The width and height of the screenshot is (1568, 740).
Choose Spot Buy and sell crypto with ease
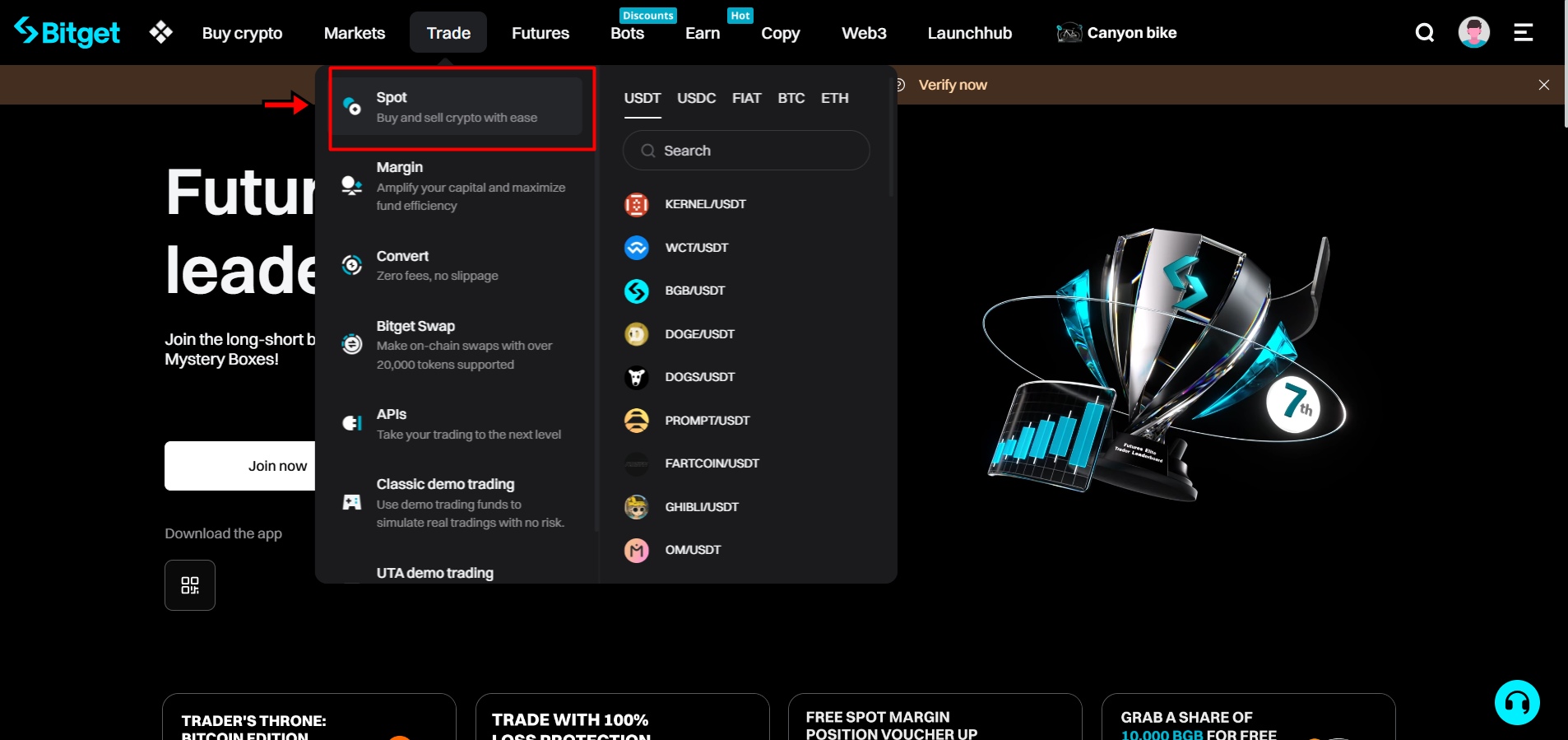pyautogui.click(x=457, y=106)
